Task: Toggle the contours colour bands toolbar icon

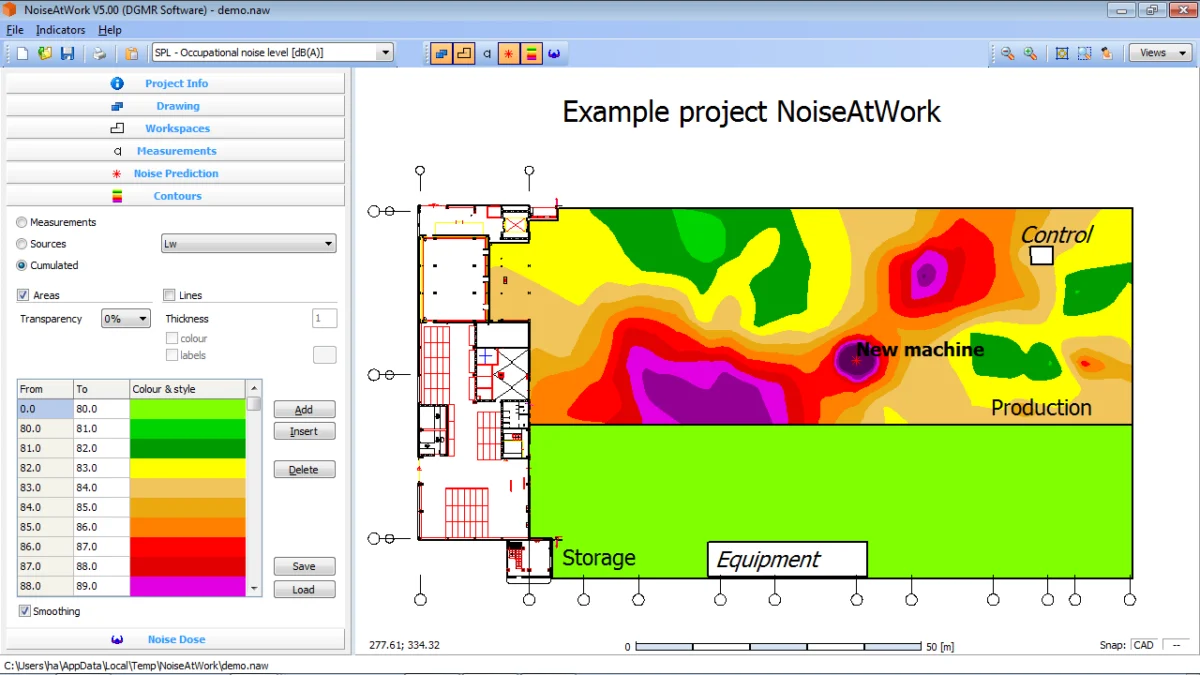Action: pyautogui.click(x=532, y=53)
